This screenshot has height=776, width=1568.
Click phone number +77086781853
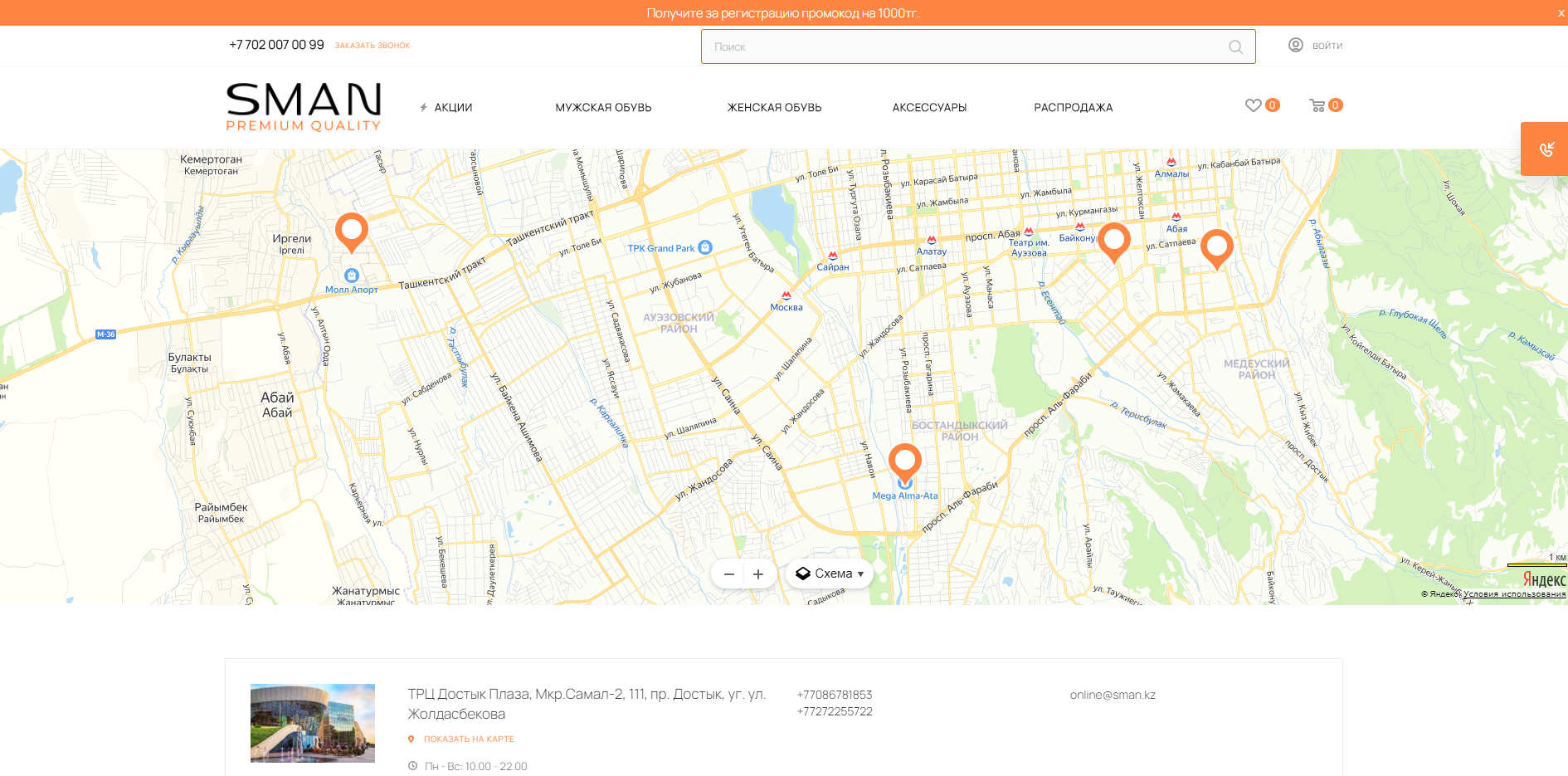(x=835, y=695)
